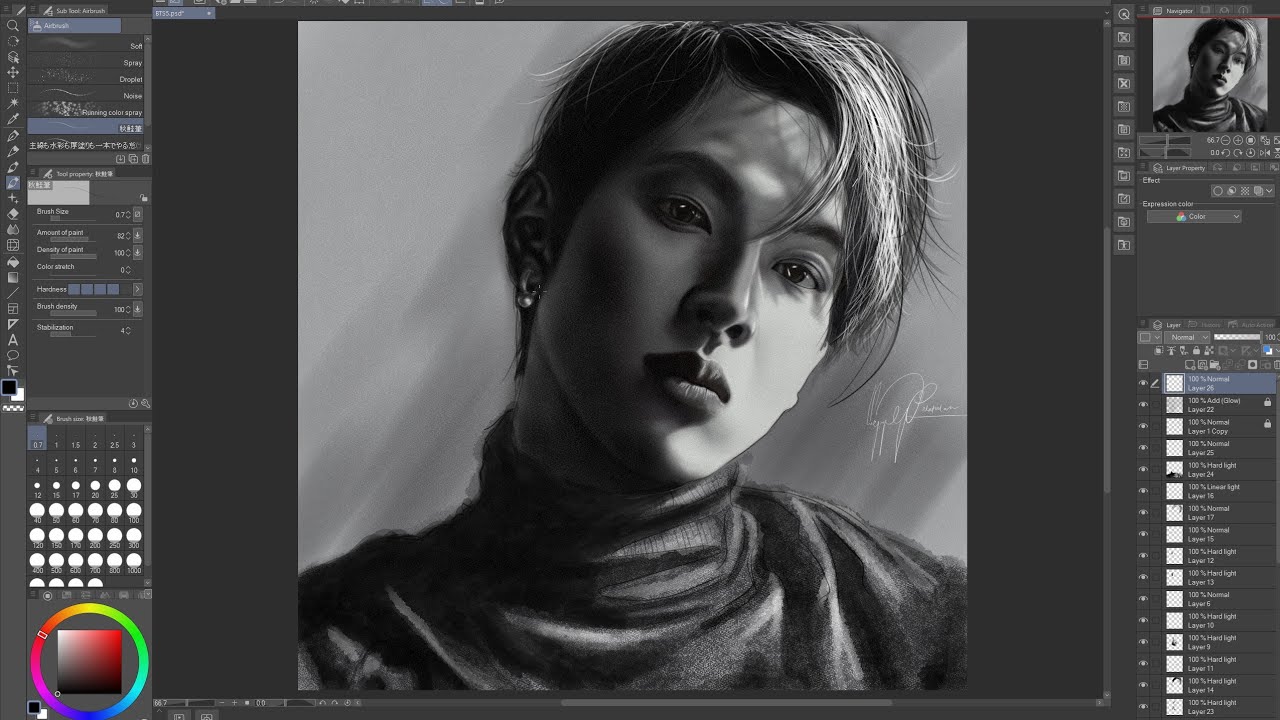Select the Text tool
The height and width of the screenshot is (720, 1280).
pyautogui.click(x=13, y=340)
